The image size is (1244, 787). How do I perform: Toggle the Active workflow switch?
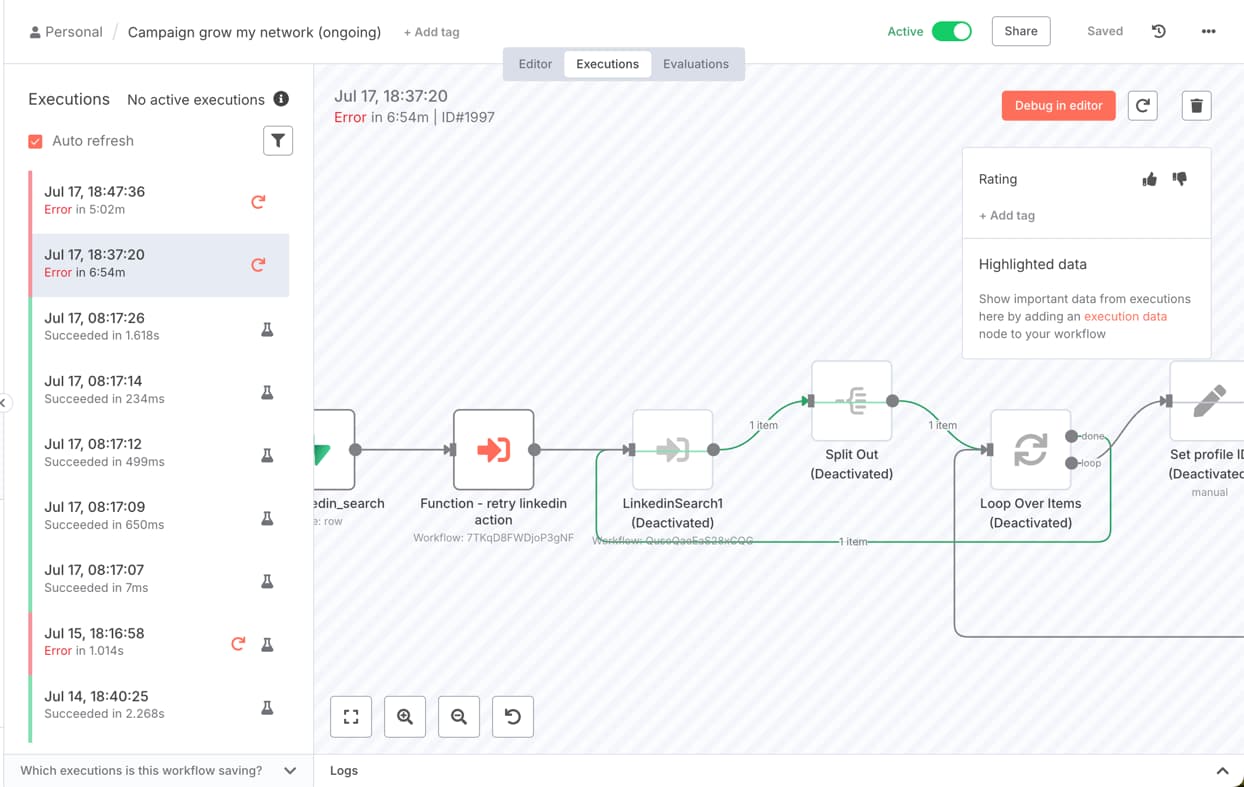pyautogui.click(x=952, y=31)
